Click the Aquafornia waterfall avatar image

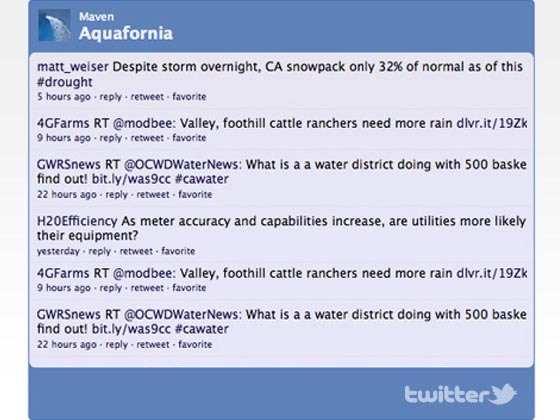[x=54, y=25]
